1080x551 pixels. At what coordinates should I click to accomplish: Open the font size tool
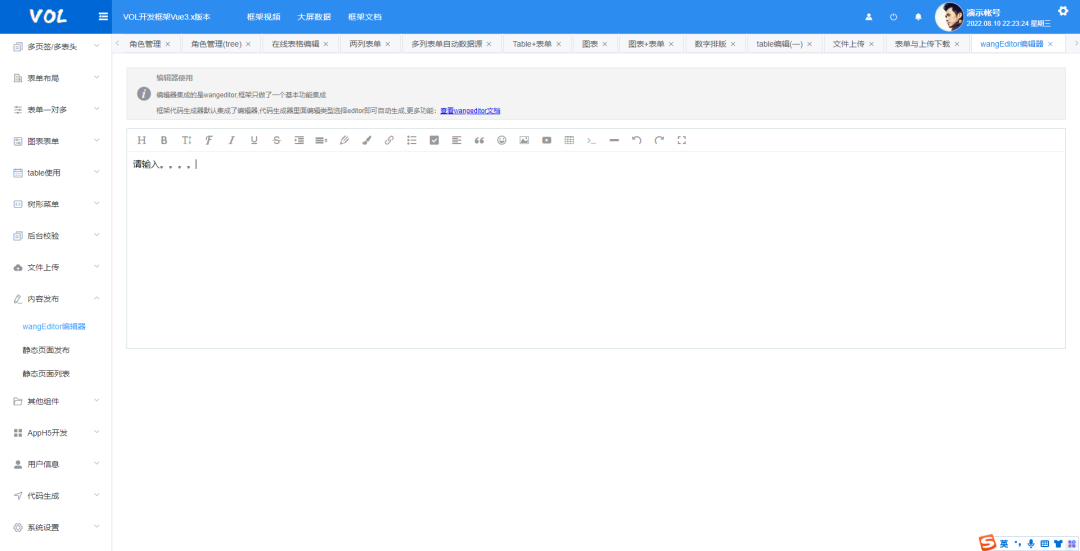[x=187, y=140]
